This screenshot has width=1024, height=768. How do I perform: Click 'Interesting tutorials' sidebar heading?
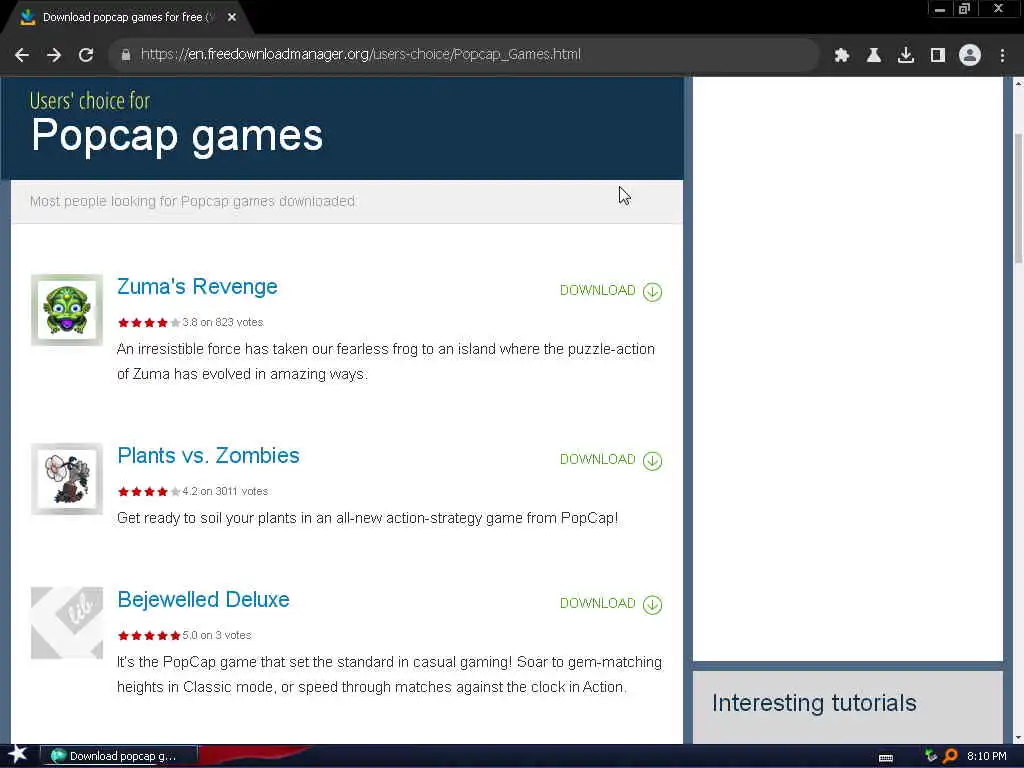(814, 703)
